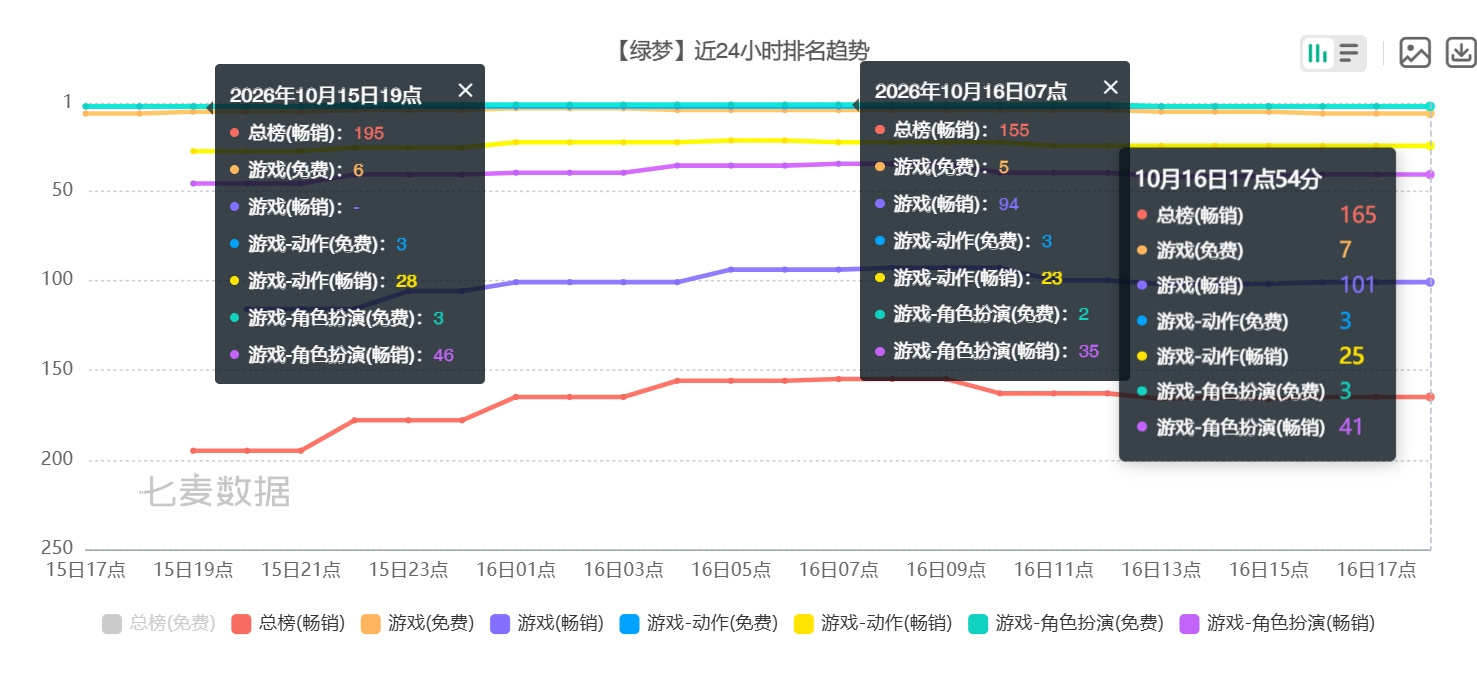Switch to the bar chart view icon
Viewport: 1477px width, 673px height.
point(1318,53)
